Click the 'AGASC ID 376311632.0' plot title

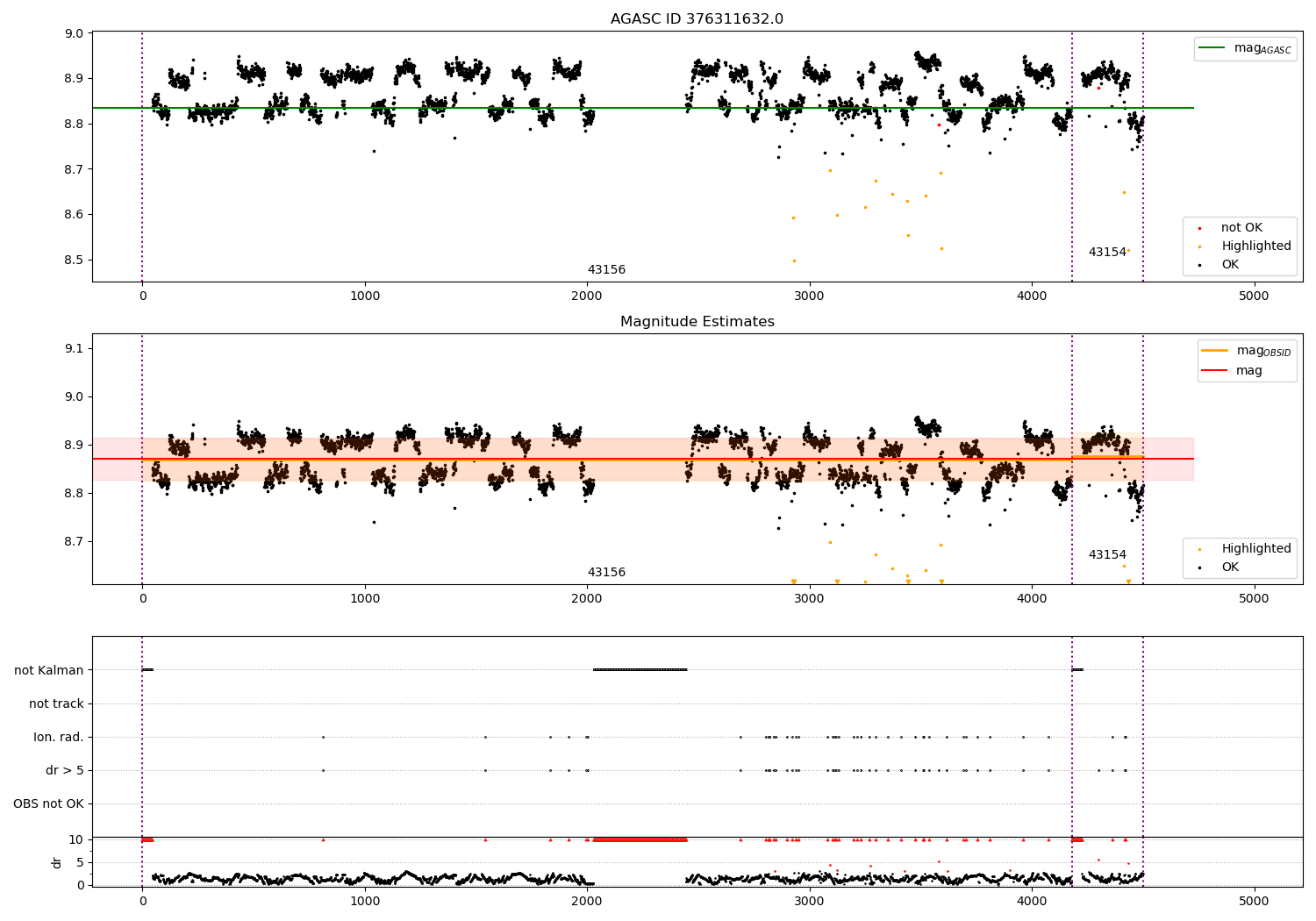(x=697, y=19)
